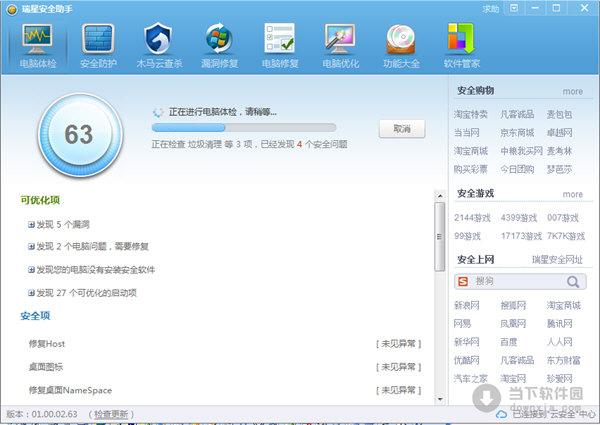Click the Sogou S icon in search box
600x425 pixels.
[463, 282]
